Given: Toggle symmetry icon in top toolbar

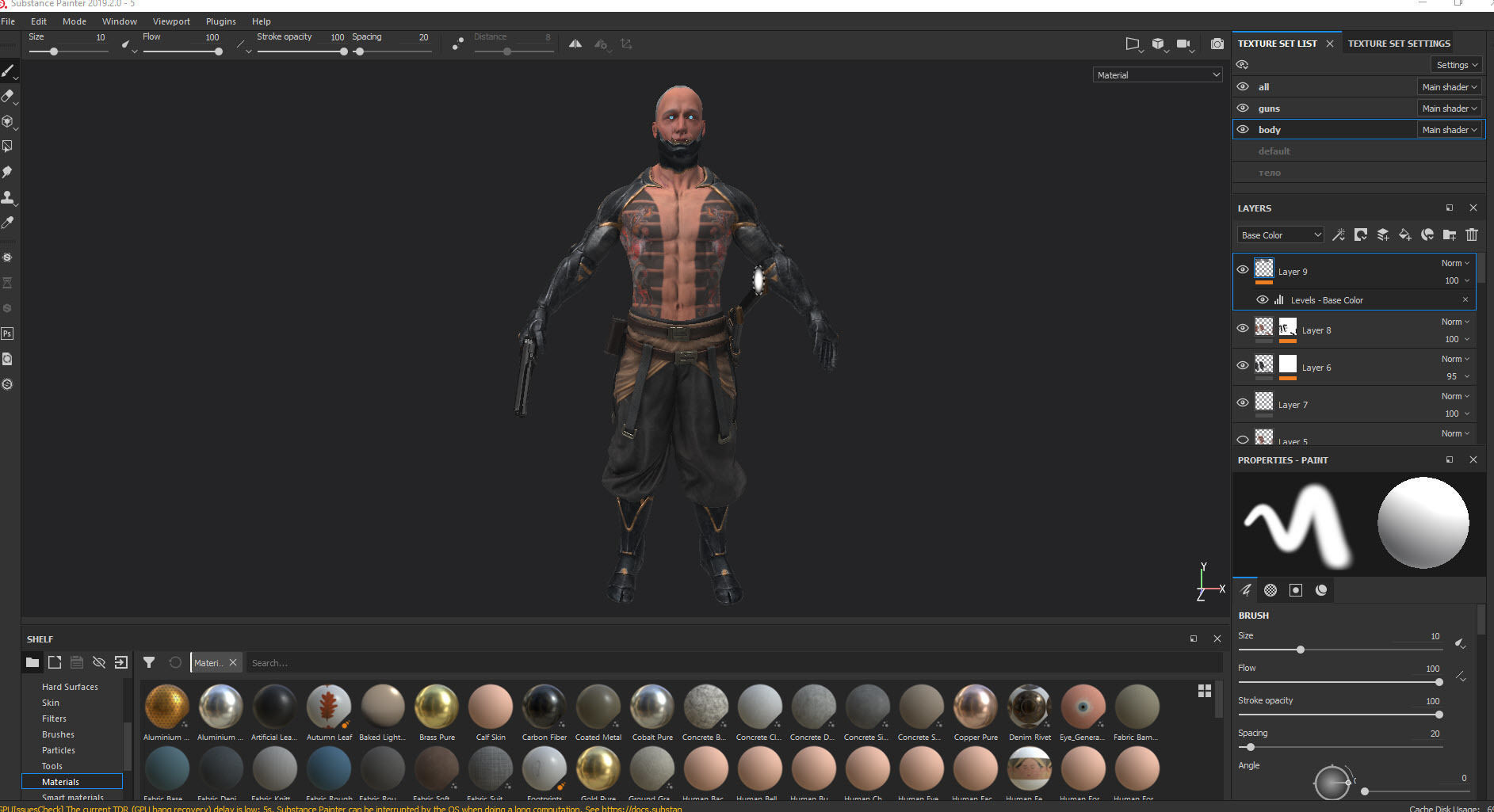Looking at the screenshot, I should click(x=575, y=44).
